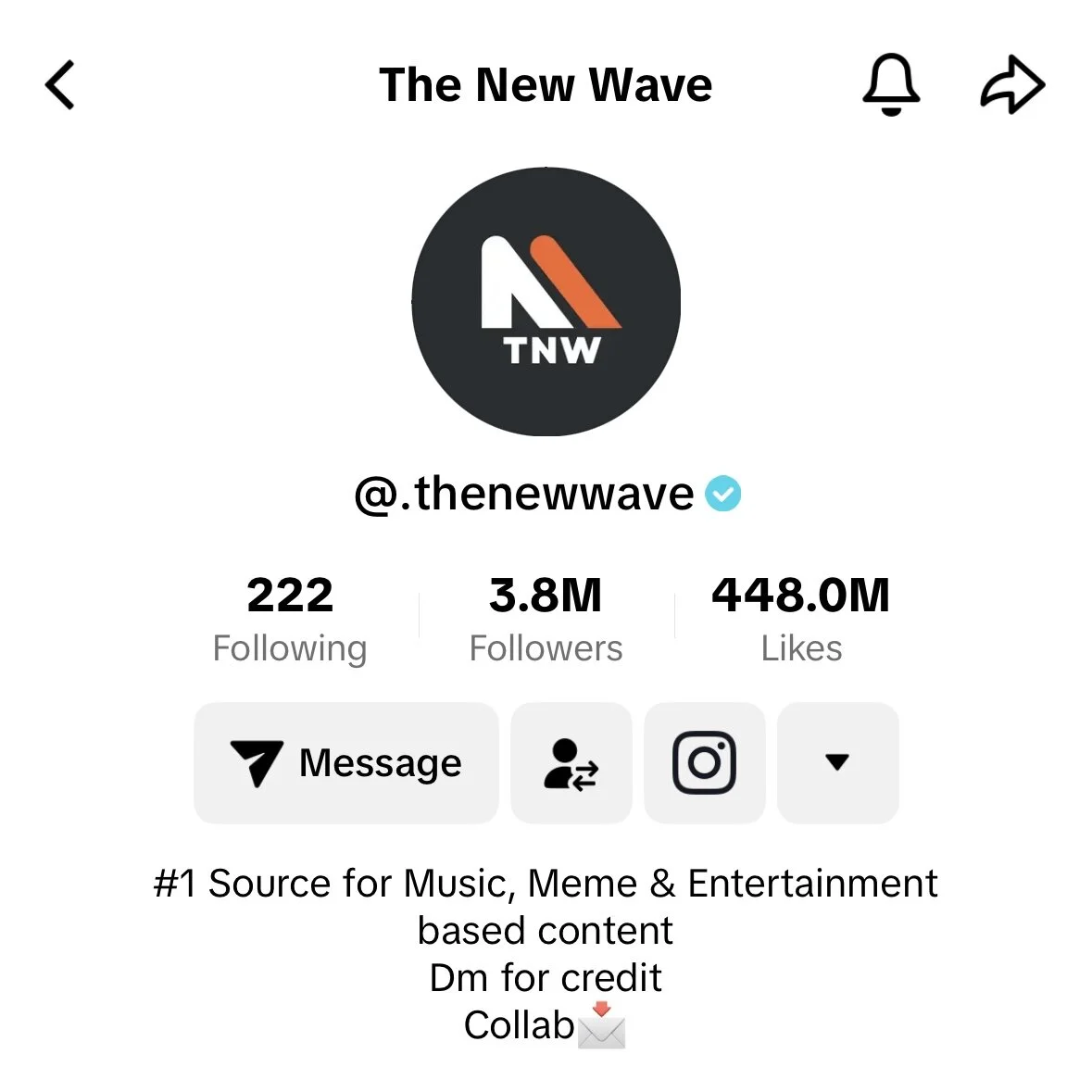1092x1092 pixels.
Task: Open the notification bell settings
Action: (x=891, y=84)
